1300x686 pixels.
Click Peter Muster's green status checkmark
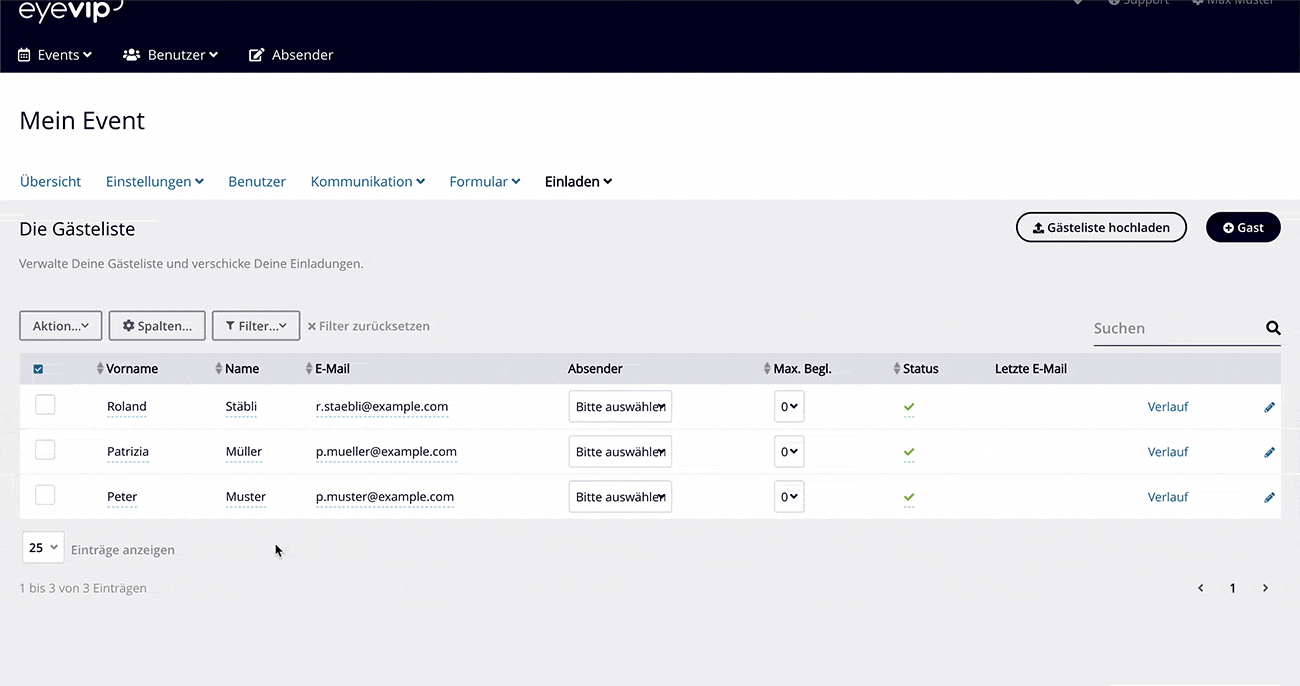[908, 496]
